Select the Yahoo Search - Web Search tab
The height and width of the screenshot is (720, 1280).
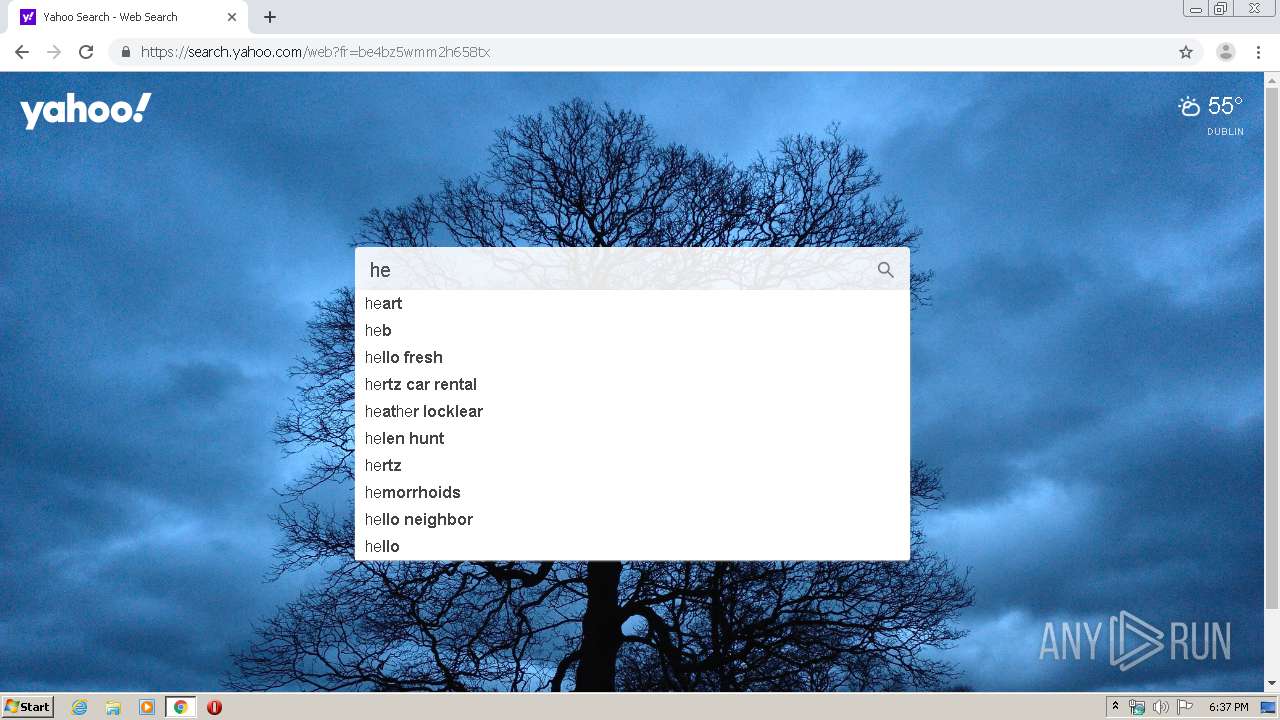point(128,17)
